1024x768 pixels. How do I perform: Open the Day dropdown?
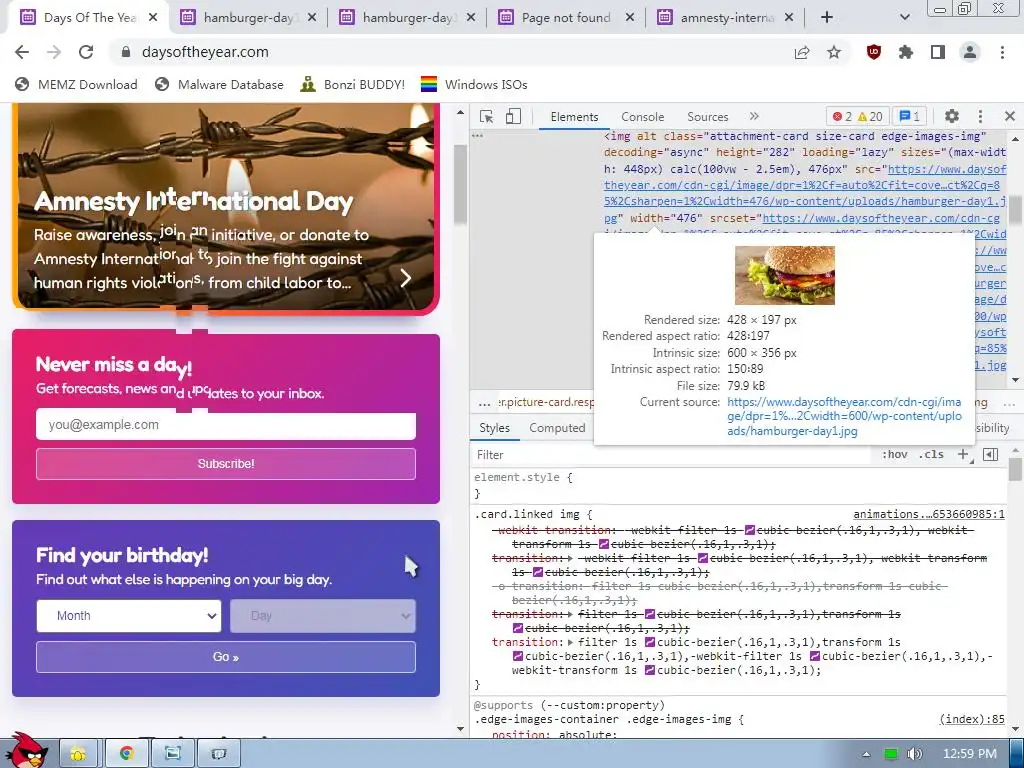pos(323,616)
